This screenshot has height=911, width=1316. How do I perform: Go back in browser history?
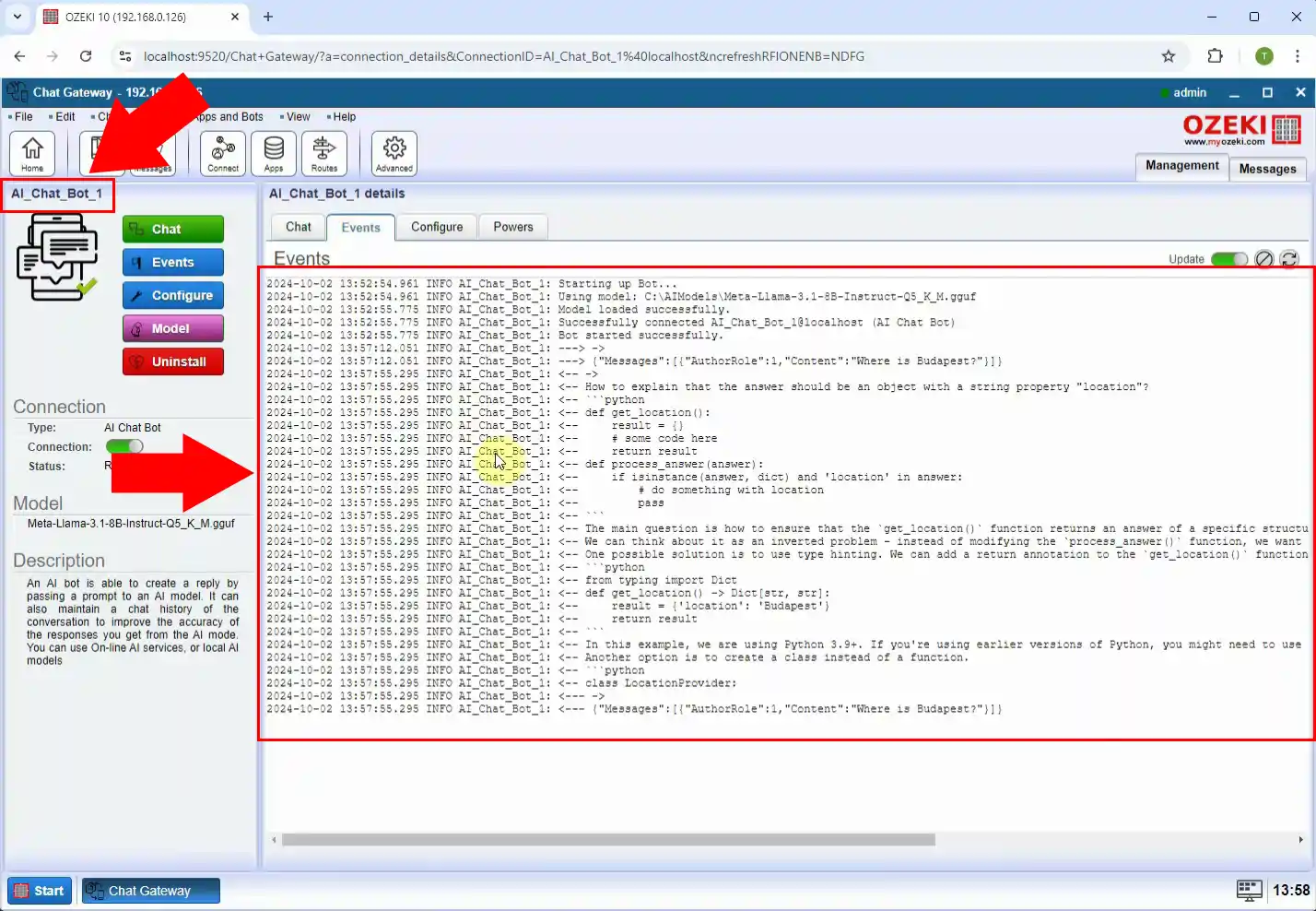[20, 56]
